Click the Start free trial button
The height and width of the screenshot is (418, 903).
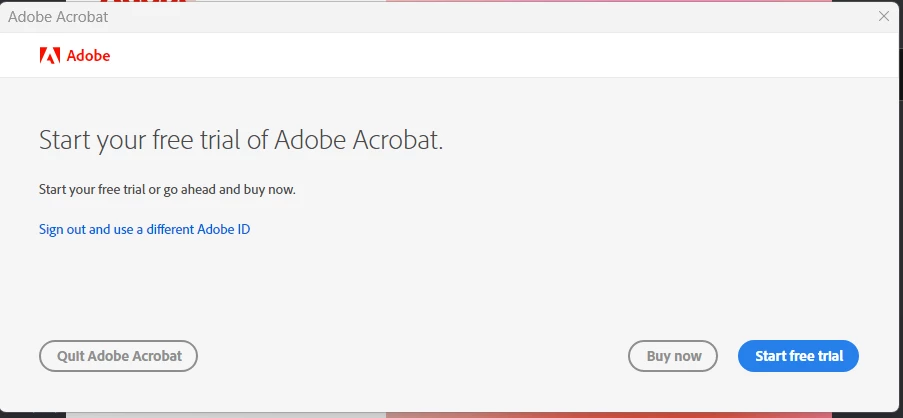tap(798, 356)
